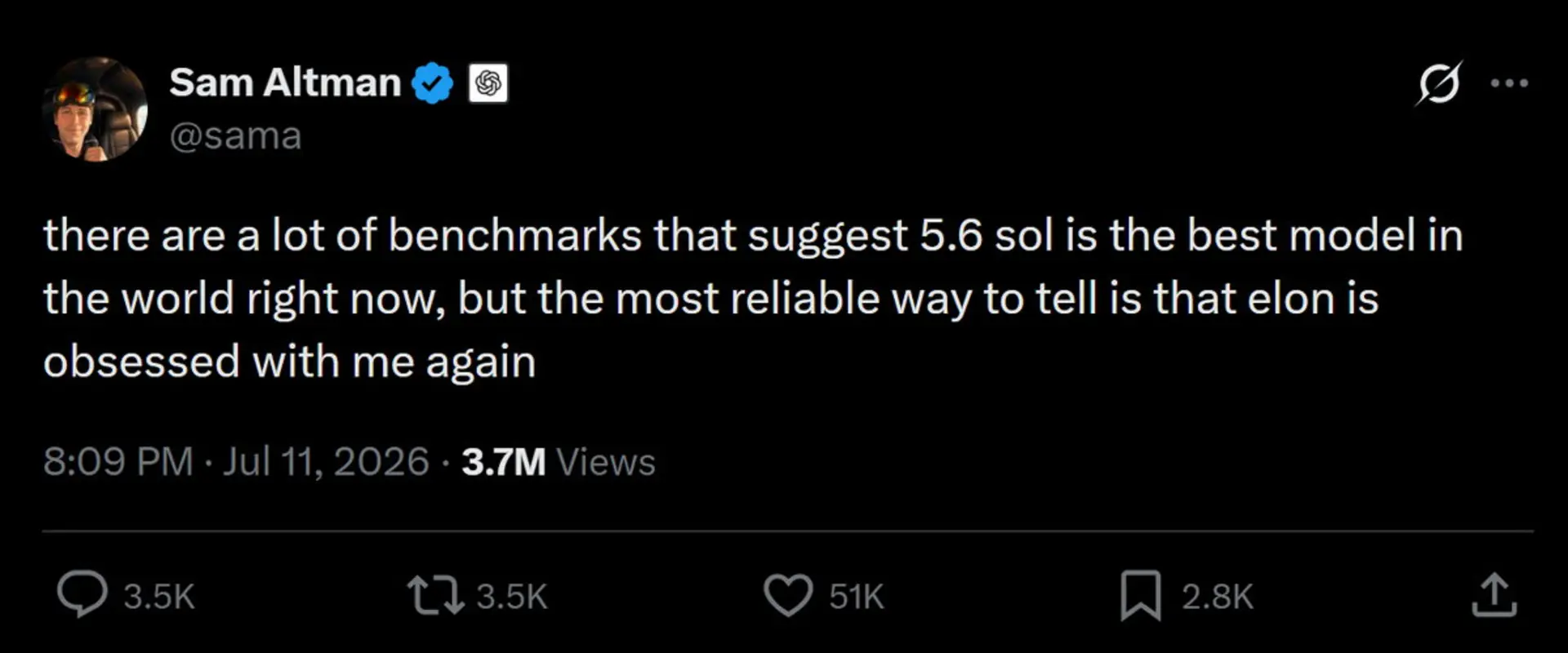Screen dimensions: 1568x653
Task: Toggle the bookmark icon
Action: pos(1141,595)
